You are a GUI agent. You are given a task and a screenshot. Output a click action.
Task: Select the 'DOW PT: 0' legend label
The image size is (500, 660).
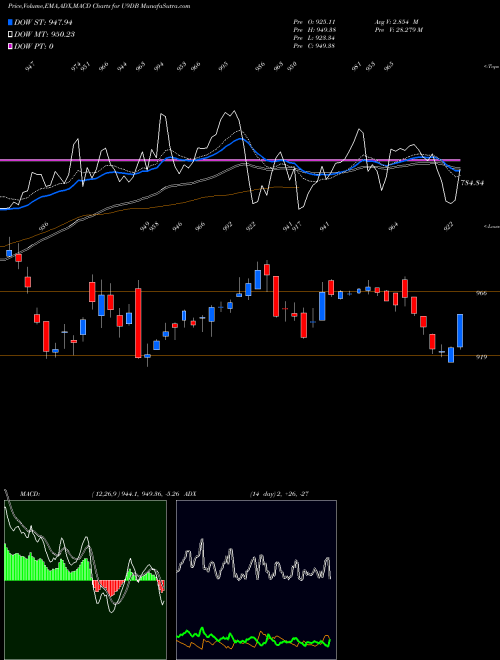34,46
